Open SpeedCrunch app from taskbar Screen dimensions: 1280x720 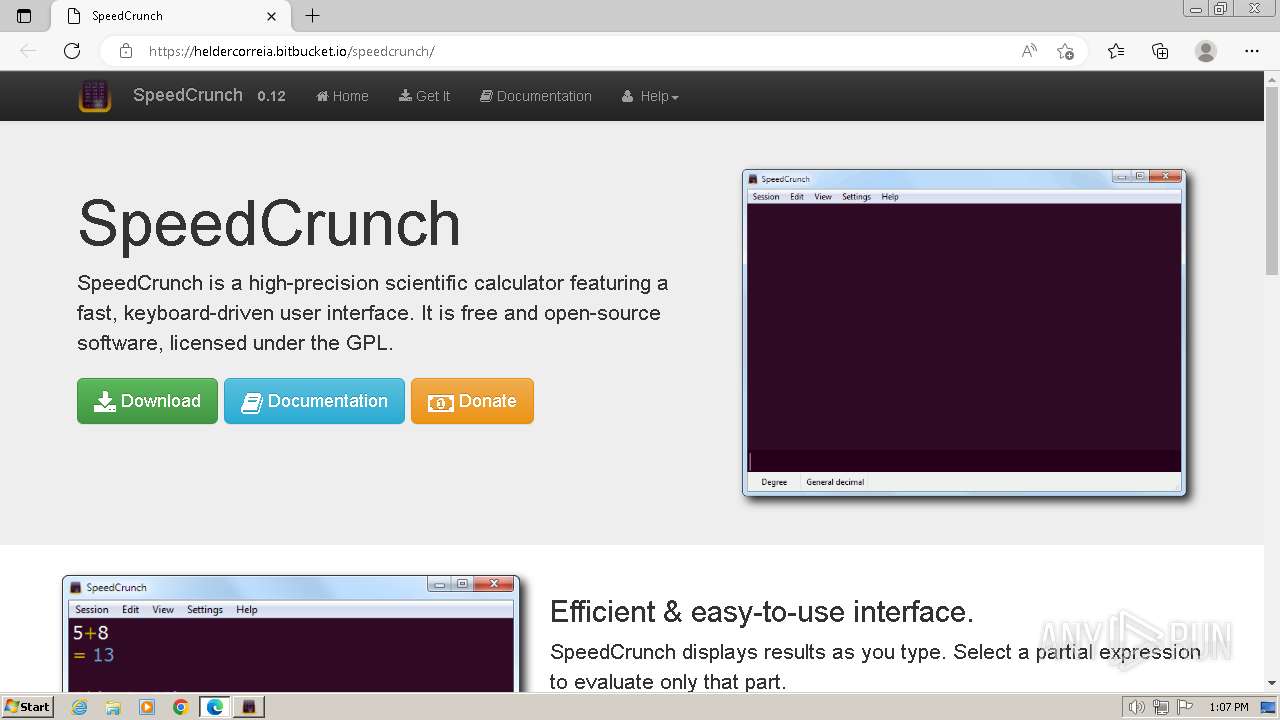click(249, 707)
